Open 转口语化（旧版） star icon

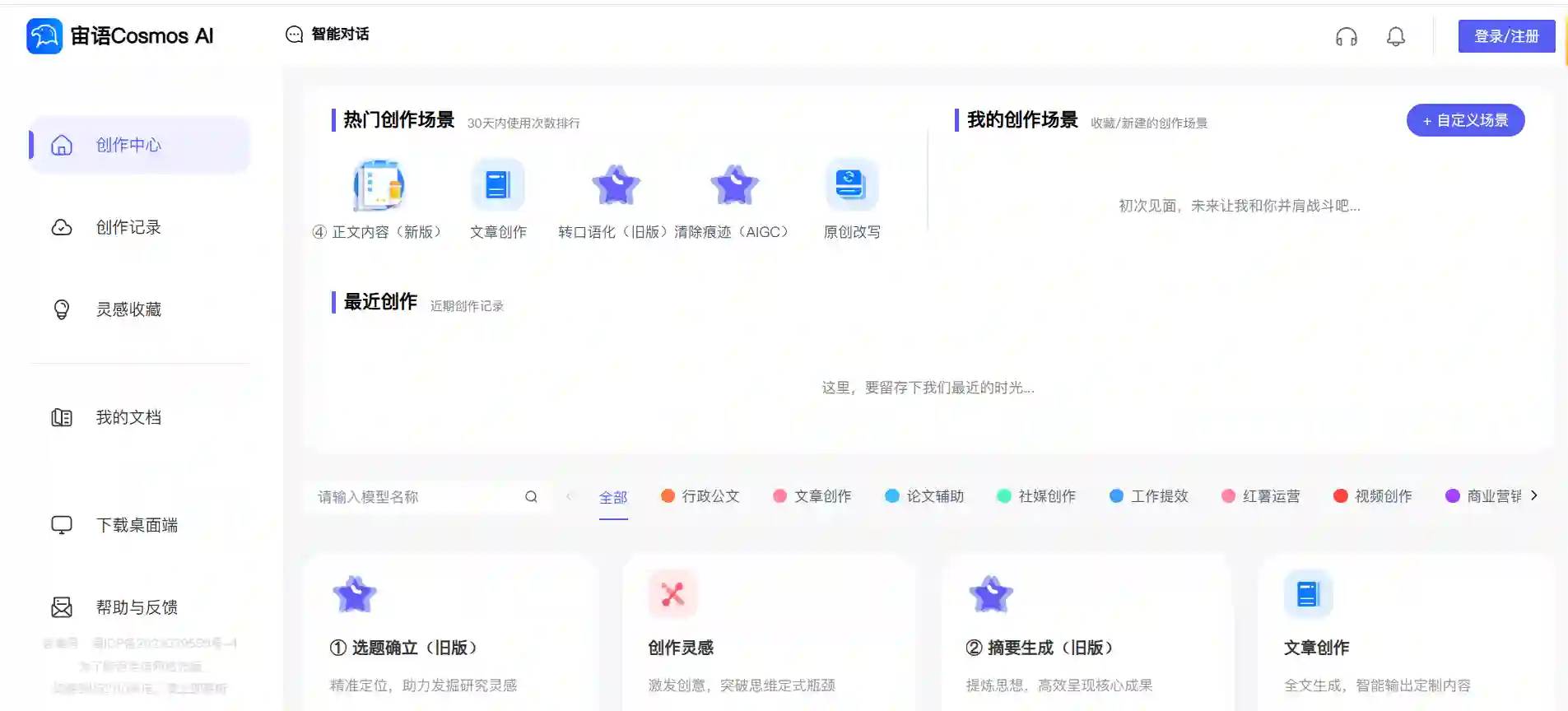(x=616, y=184)
